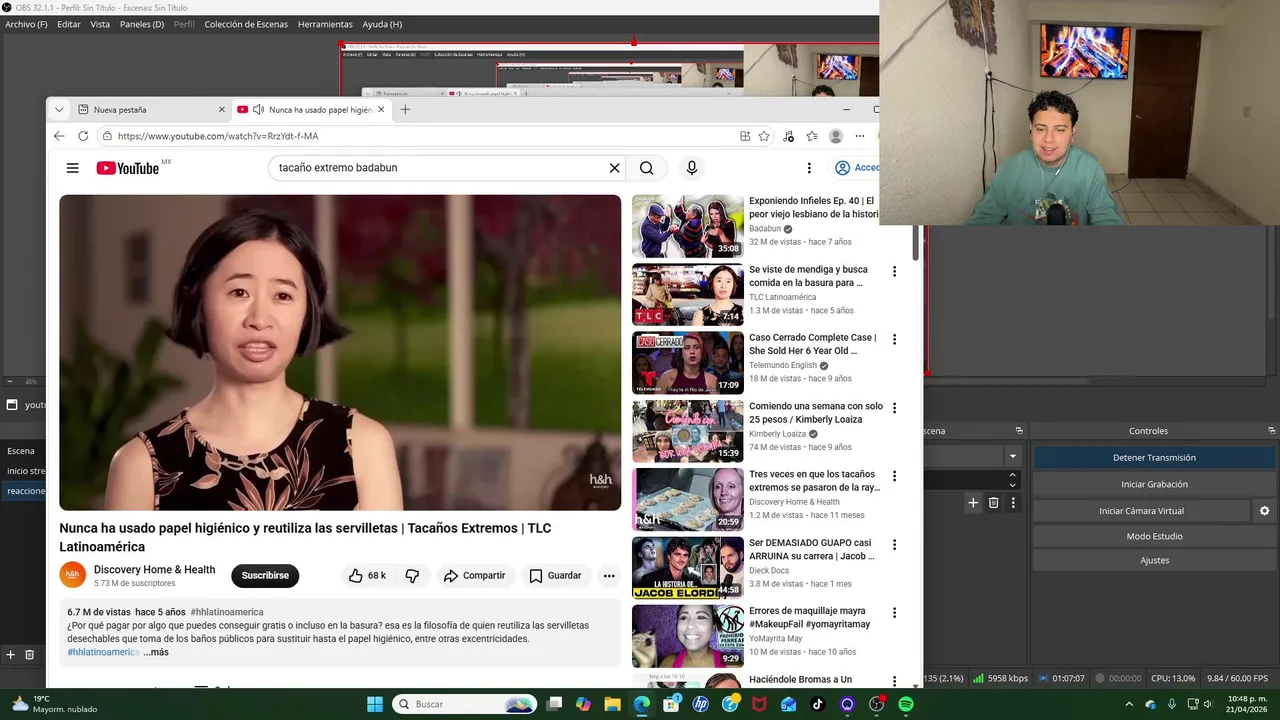The width and height of the screenshot is (1280, 720).
Task: Close the Nueva pestaña tab
Action: 222,109
